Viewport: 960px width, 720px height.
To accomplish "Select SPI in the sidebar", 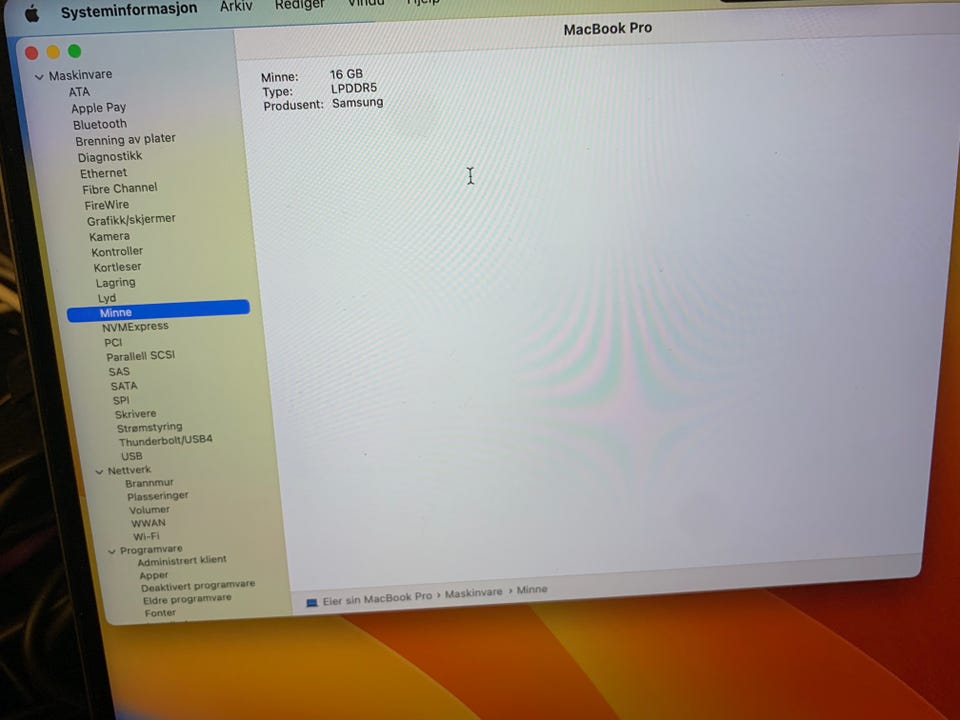I will (121, 400).
